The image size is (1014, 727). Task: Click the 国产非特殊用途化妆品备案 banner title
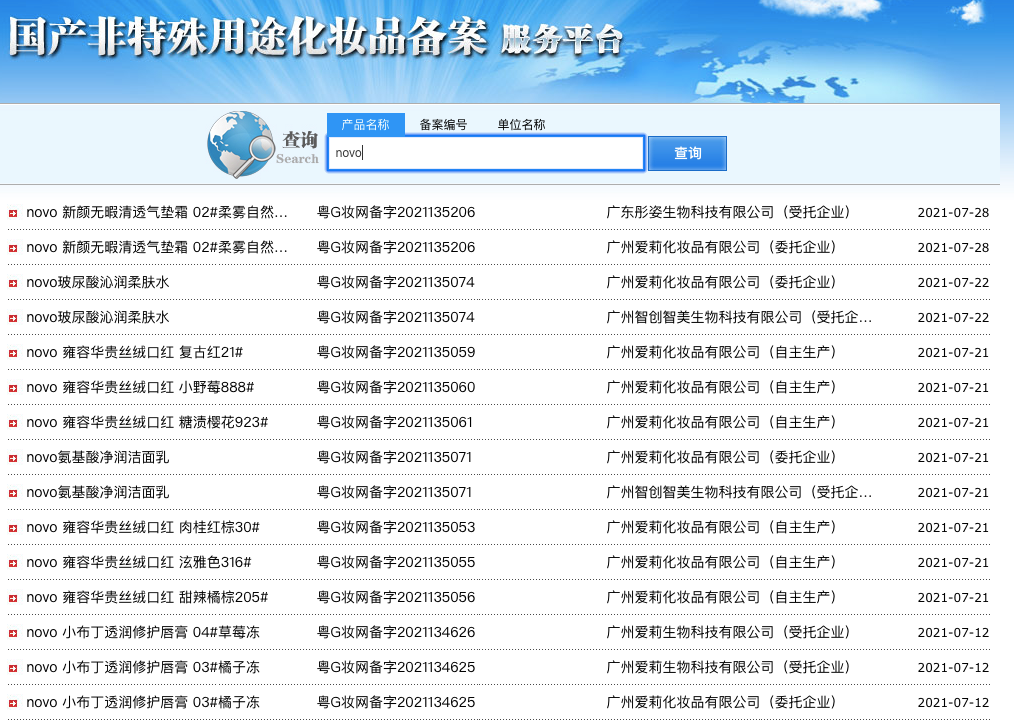coord(247,38)
